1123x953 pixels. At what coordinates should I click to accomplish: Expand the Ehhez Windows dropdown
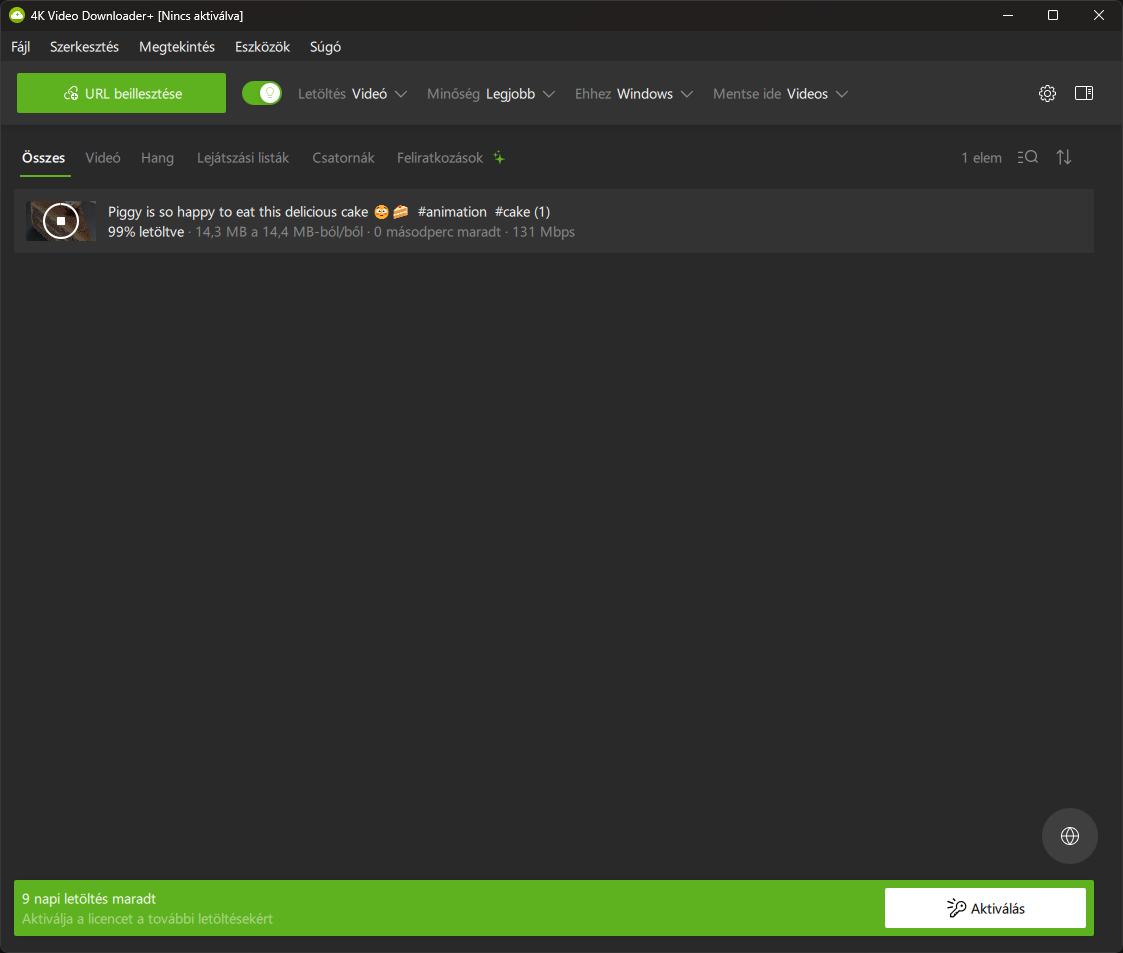(x=634, y=94)
